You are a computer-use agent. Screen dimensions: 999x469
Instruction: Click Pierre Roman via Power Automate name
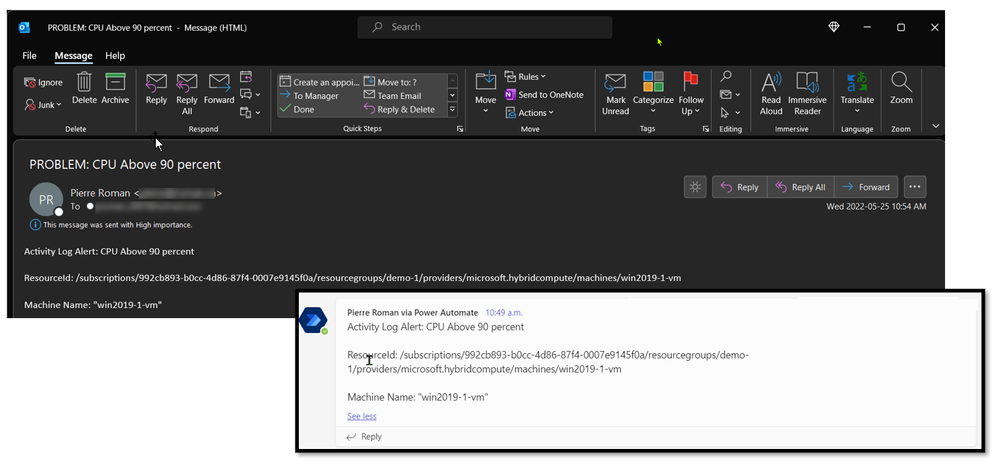tap(412, 313)
